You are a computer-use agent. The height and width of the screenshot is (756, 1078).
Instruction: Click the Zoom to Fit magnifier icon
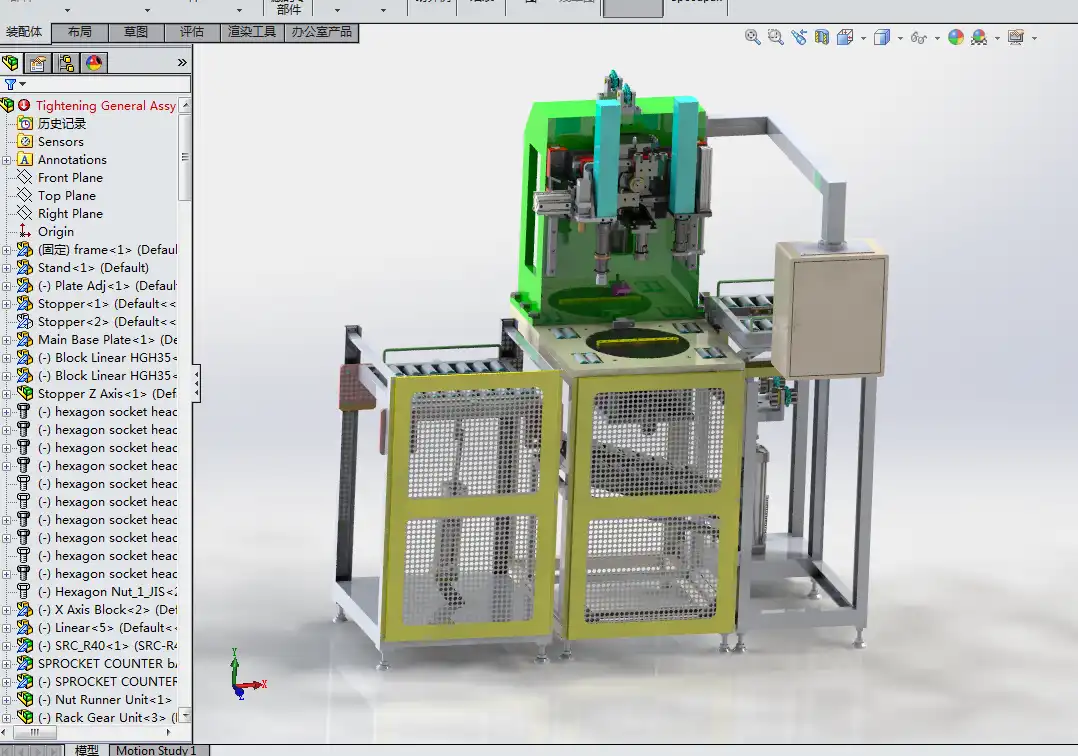[x=753, y=37]
